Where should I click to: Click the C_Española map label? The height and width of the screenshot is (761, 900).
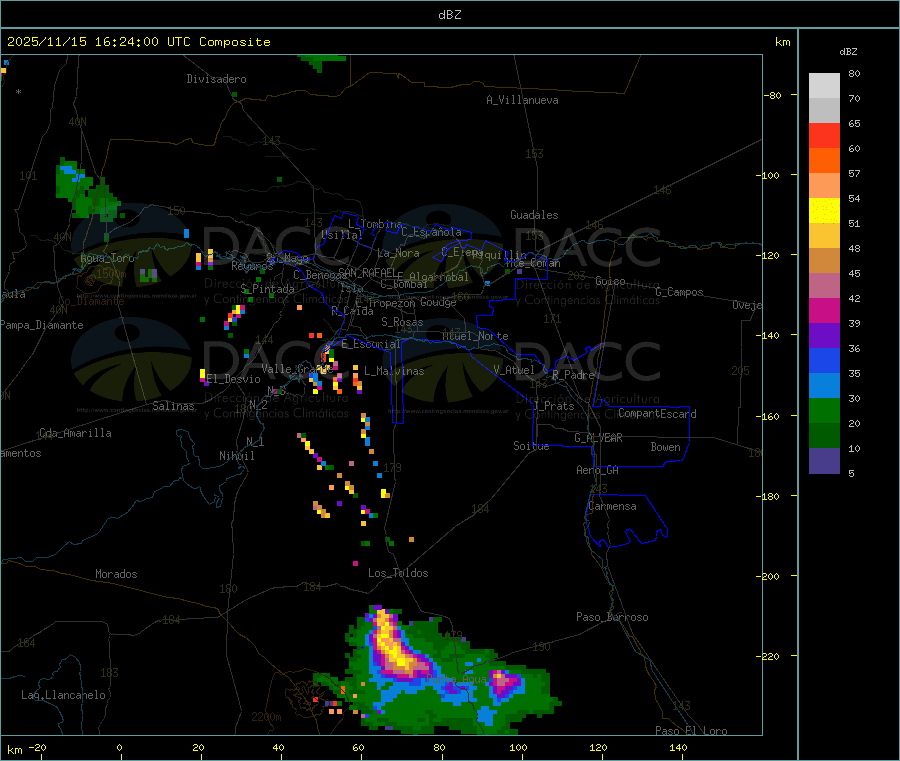tap(432, 232)
